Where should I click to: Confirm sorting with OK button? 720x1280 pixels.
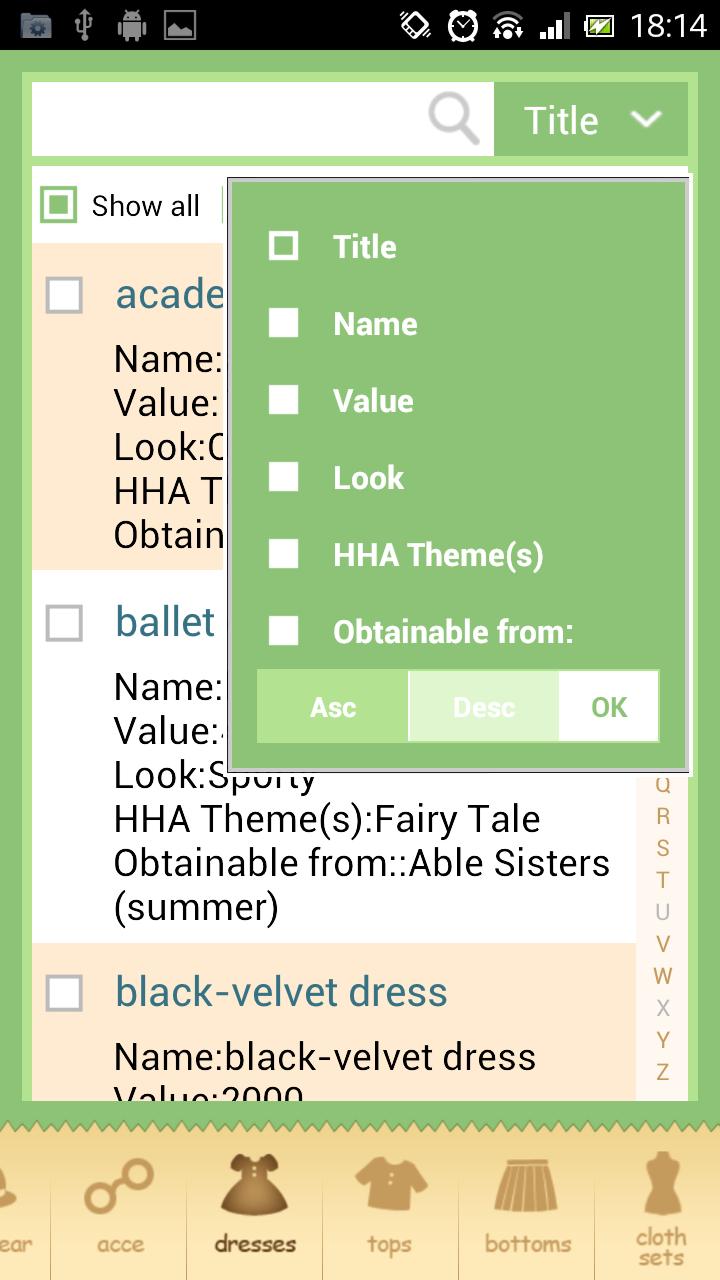[x=609, y=707]
